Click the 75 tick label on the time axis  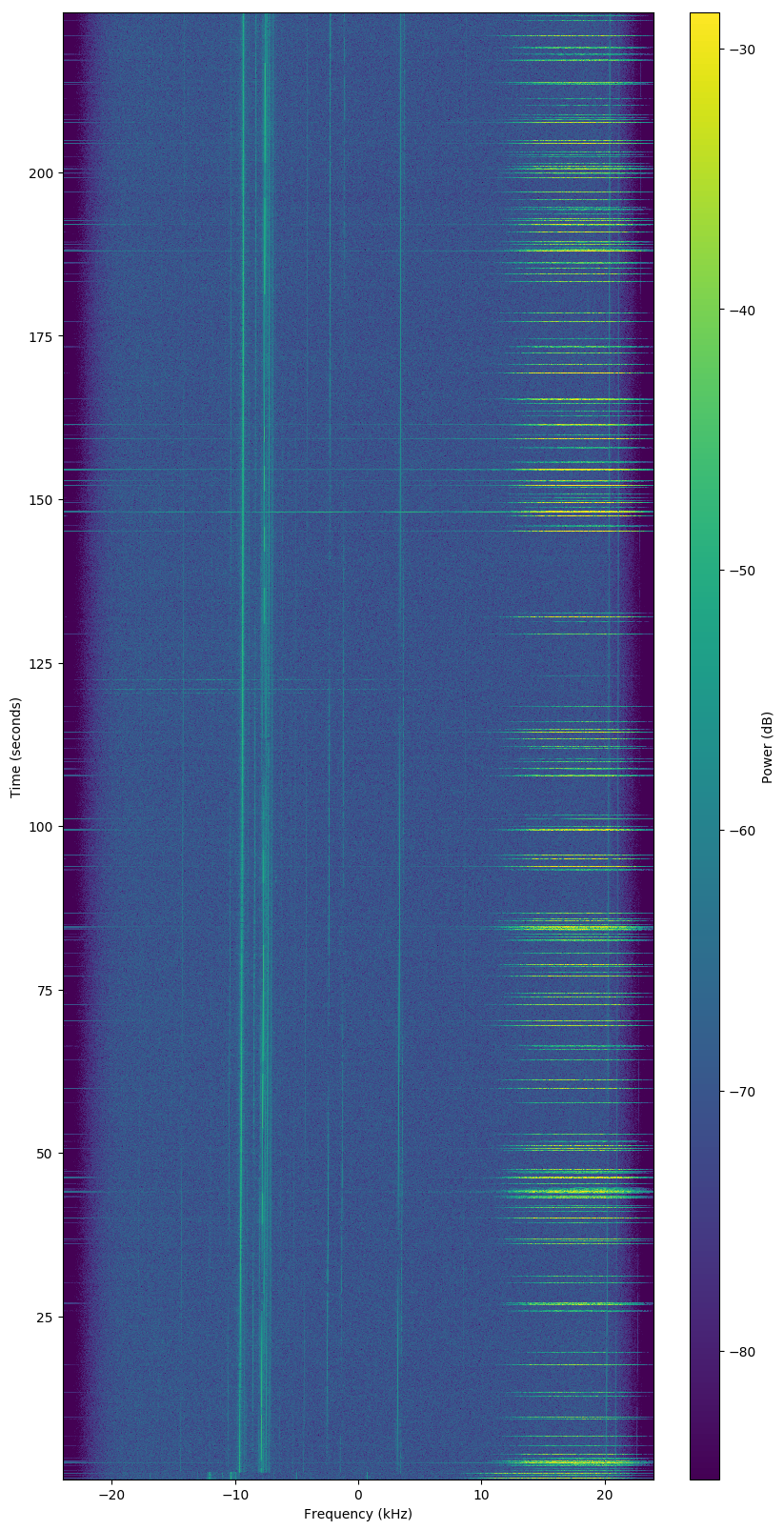point(45,991)
